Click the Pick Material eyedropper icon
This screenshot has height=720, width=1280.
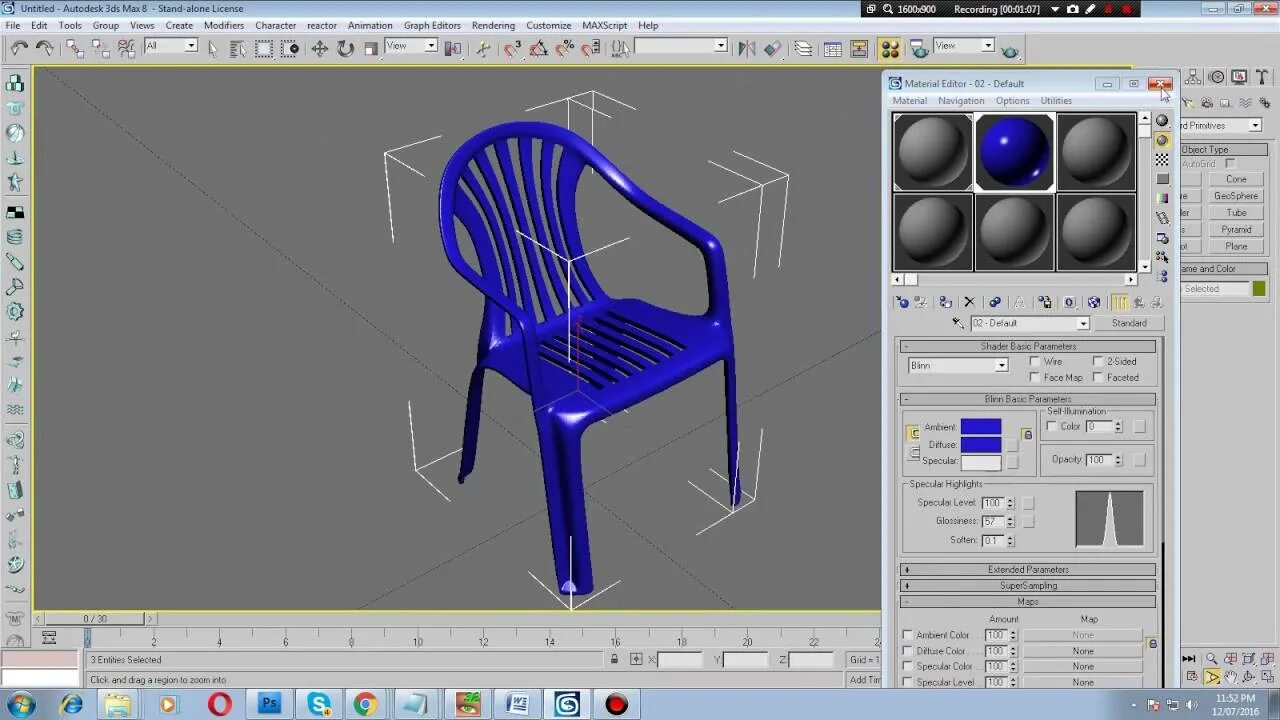[958, 323]
